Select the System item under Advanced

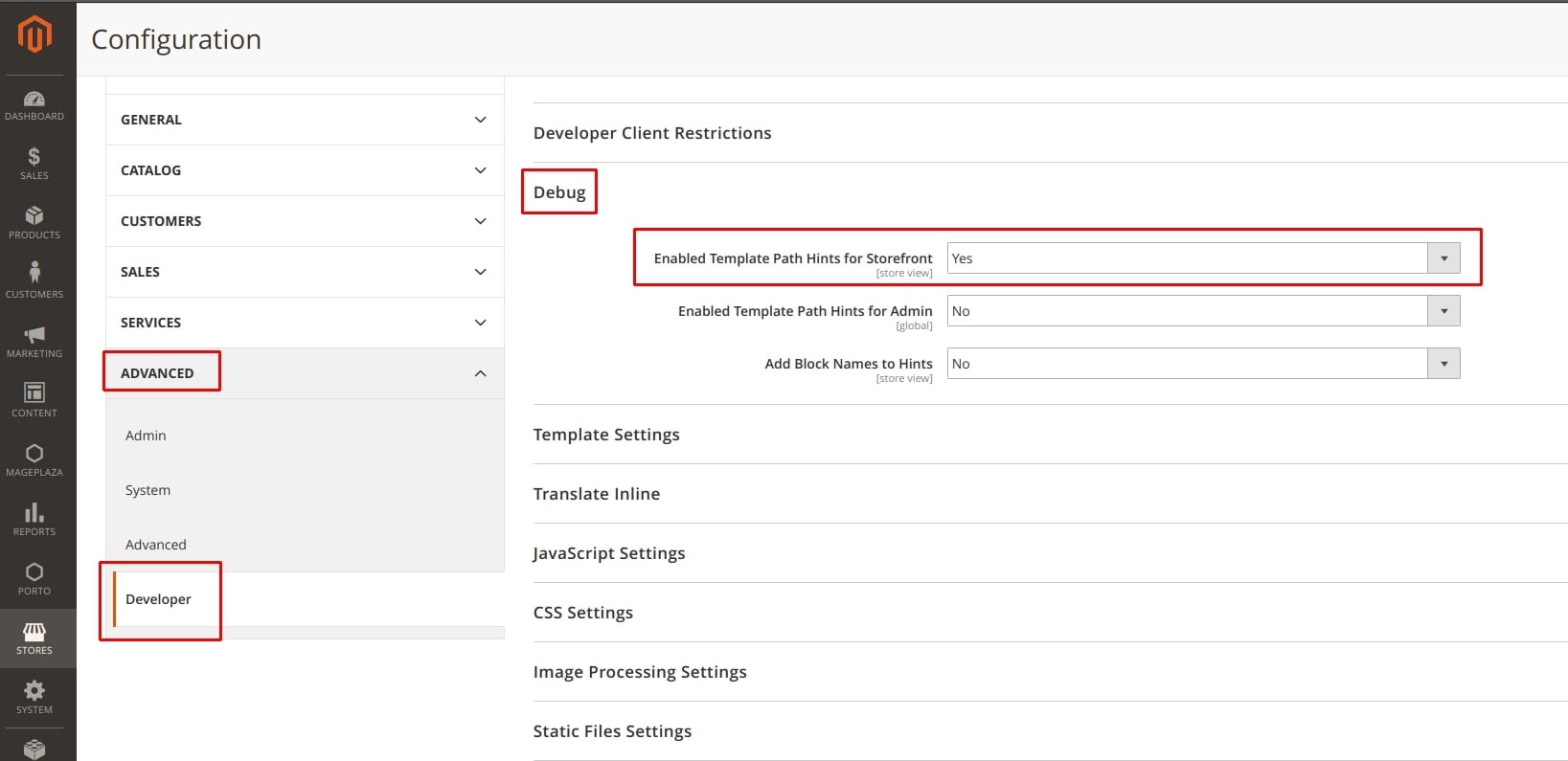pyautogui.click(x=148, y=490)
